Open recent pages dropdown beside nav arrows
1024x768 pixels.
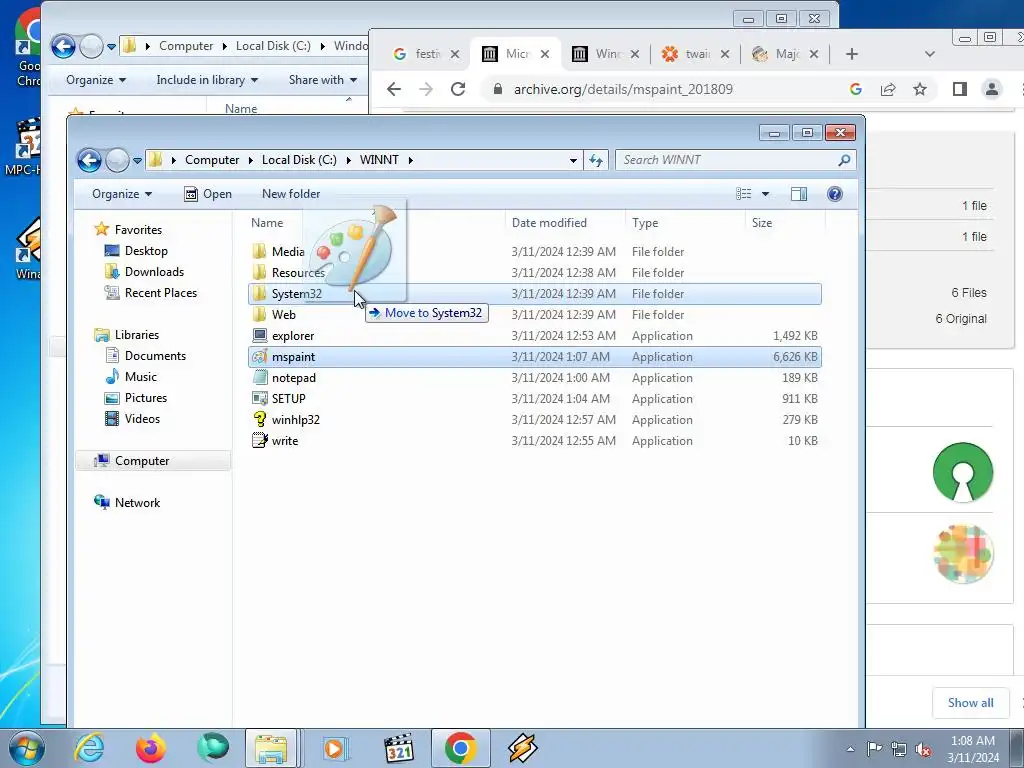click(136, 160)
